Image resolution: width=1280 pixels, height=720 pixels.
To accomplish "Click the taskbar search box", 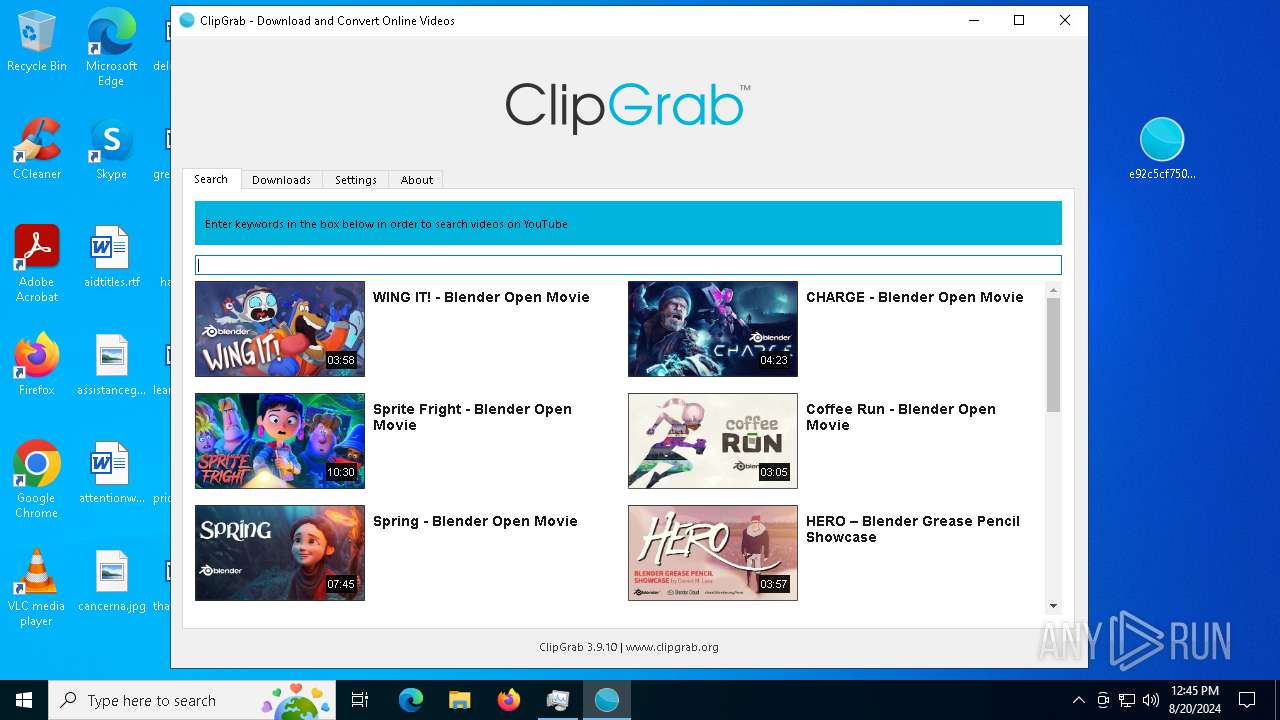I will pos(192,700).
